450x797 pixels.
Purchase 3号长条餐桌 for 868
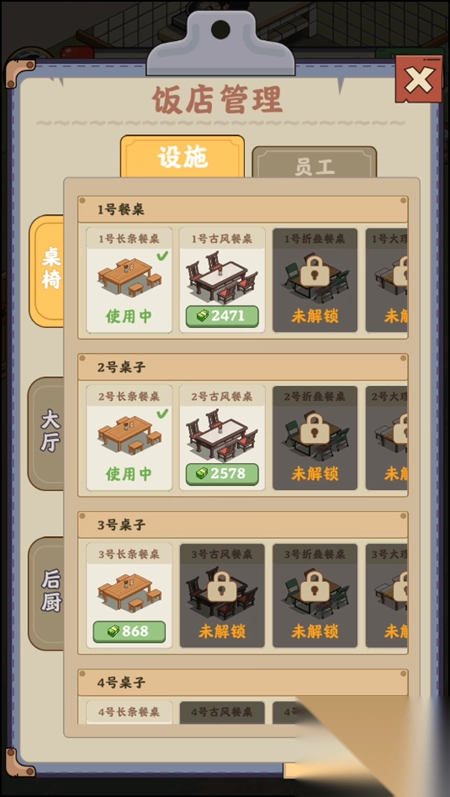pos(129,631)
